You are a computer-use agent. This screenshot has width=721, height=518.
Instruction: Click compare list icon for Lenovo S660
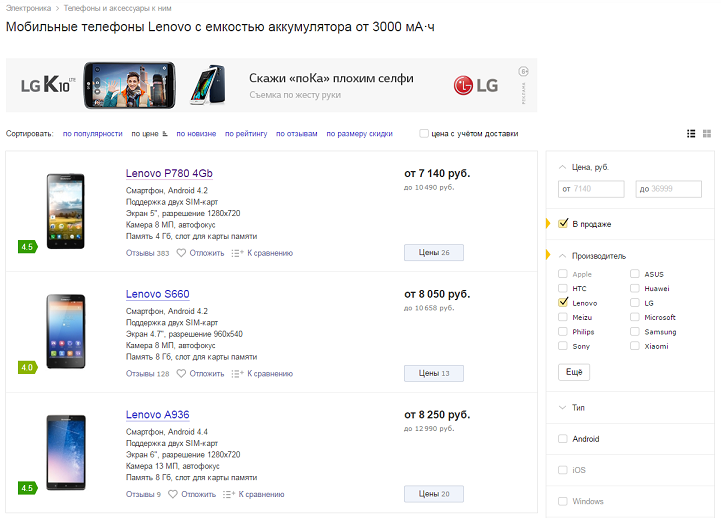point(237,374)
